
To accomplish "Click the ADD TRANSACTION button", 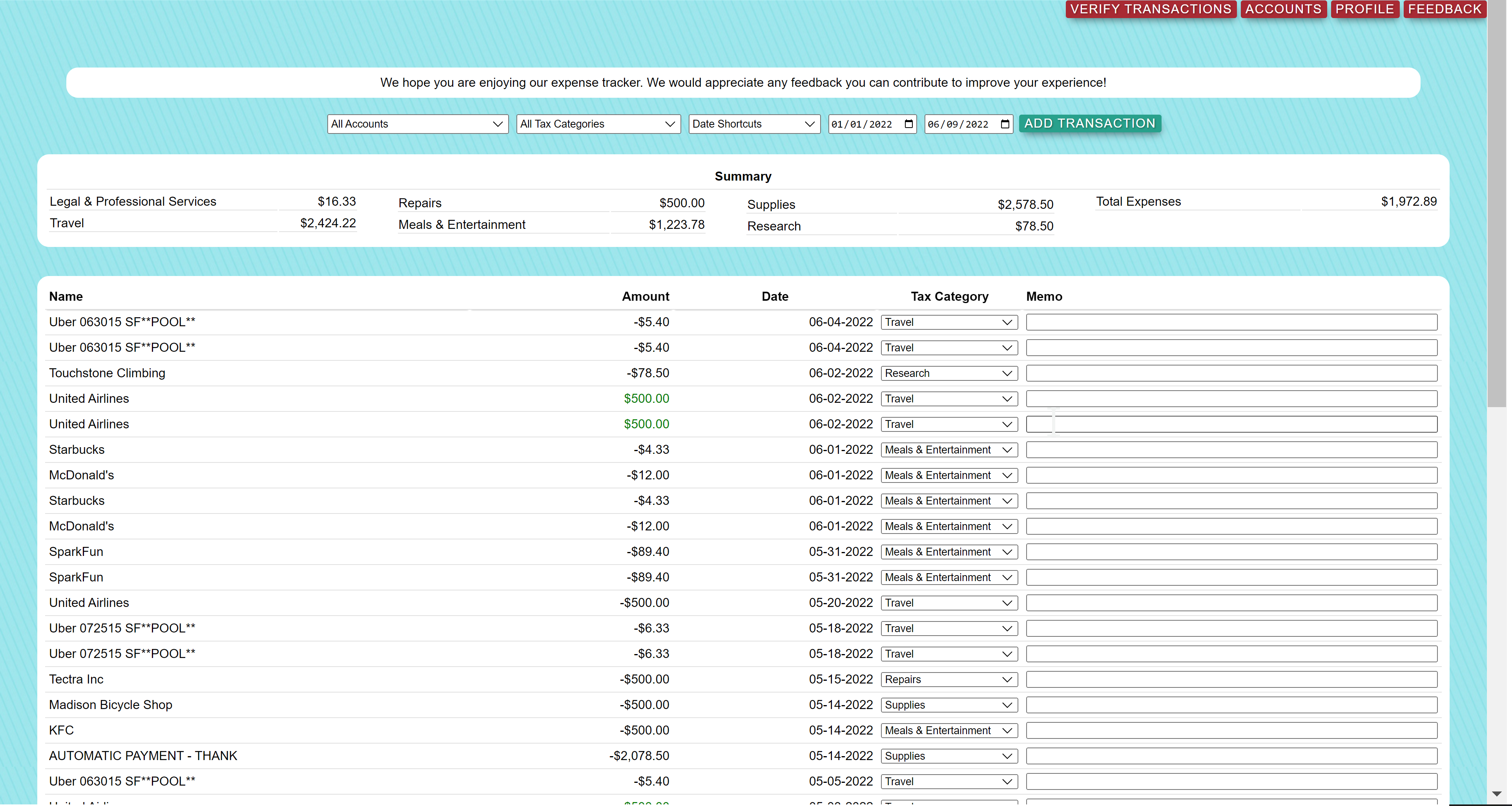I will click(x=1089, y=123).
